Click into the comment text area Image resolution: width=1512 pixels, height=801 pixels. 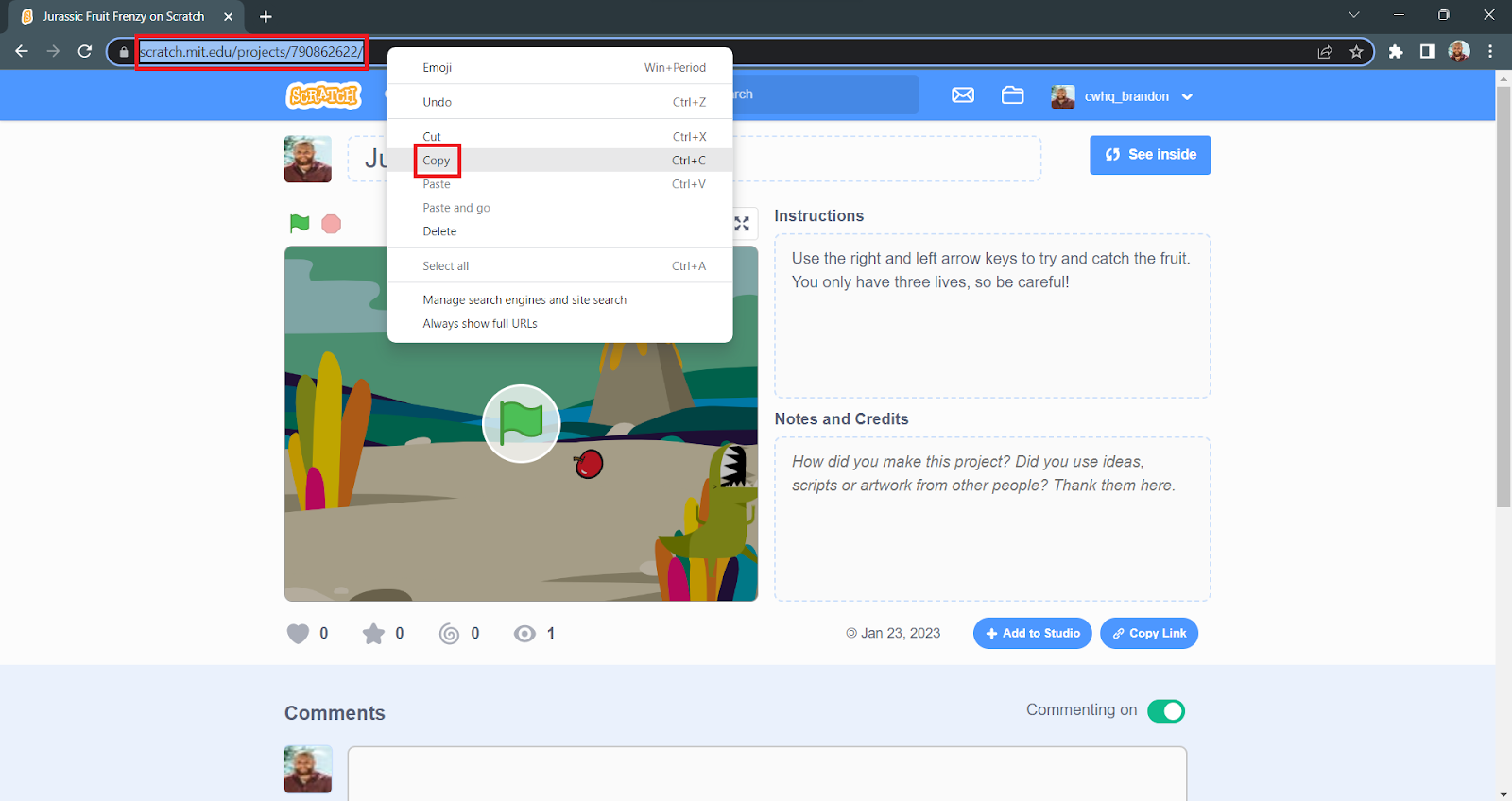767,774
